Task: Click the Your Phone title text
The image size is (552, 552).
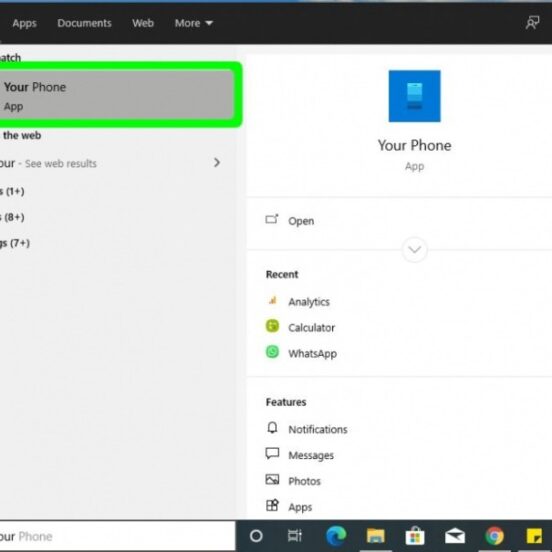Action: click(414, 145)
